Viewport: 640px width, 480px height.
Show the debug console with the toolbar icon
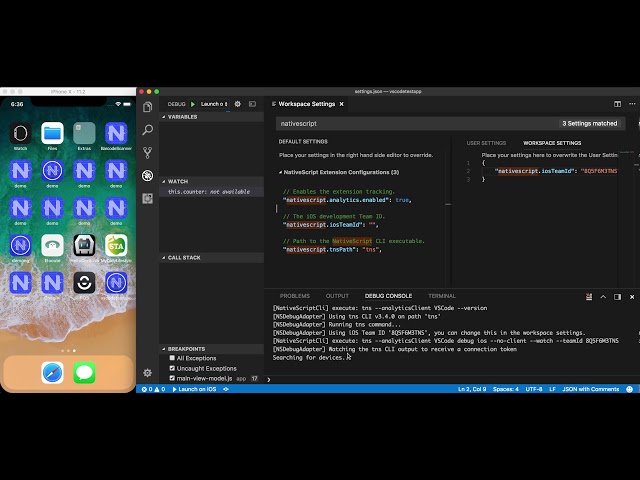click(x=253, y=104)
